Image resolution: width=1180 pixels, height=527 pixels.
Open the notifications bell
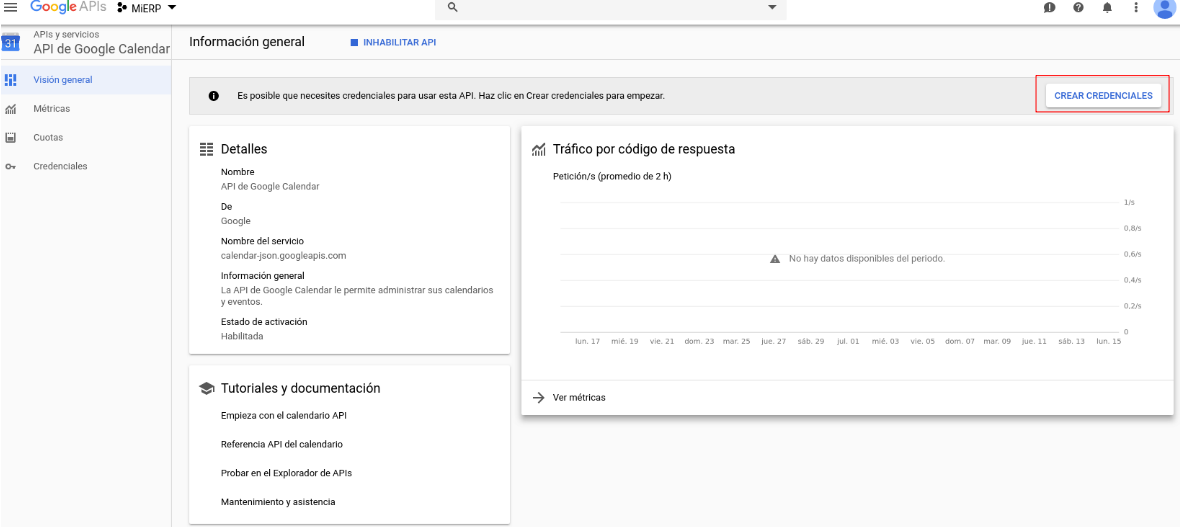(x=1107, y=8)
